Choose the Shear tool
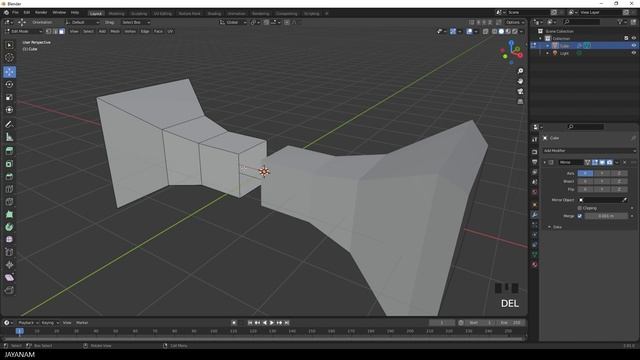Screen dimensions: 640x360 pyautogui.click(x=9, y=278)
